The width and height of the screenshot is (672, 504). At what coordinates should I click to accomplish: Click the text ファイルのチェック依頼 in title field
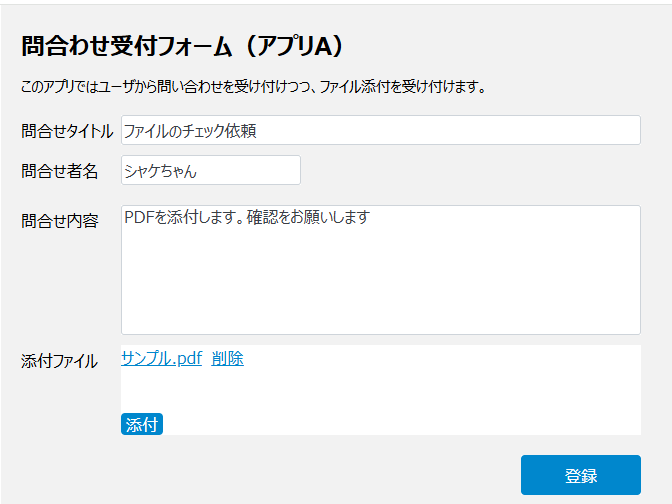[191, 131]
